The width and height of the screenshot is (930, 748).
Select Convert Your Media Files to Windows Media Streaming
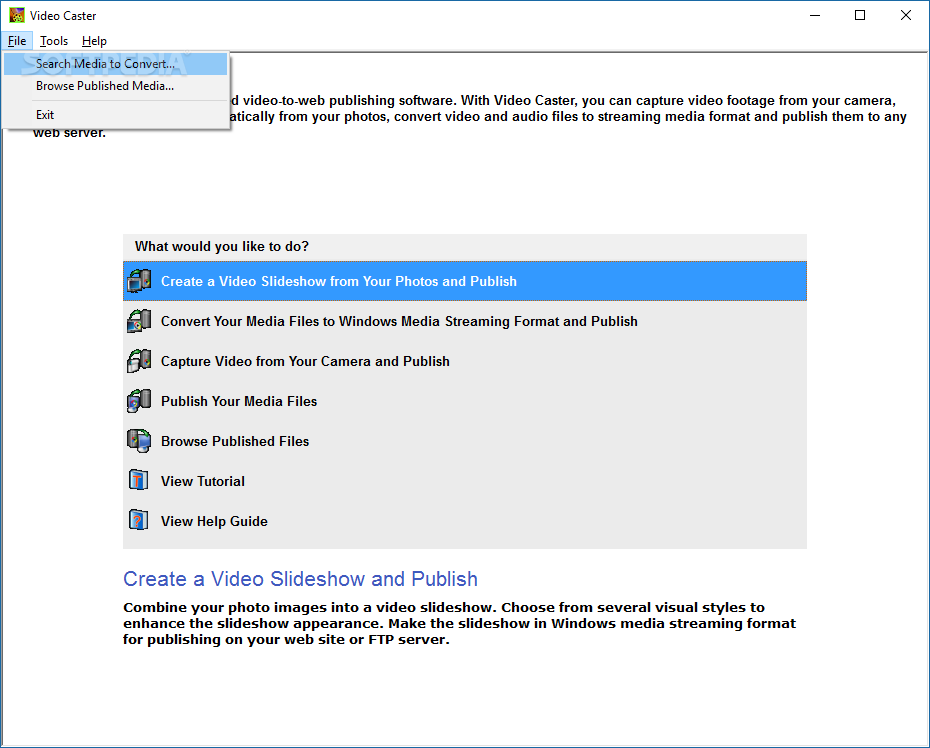[465, 321]
